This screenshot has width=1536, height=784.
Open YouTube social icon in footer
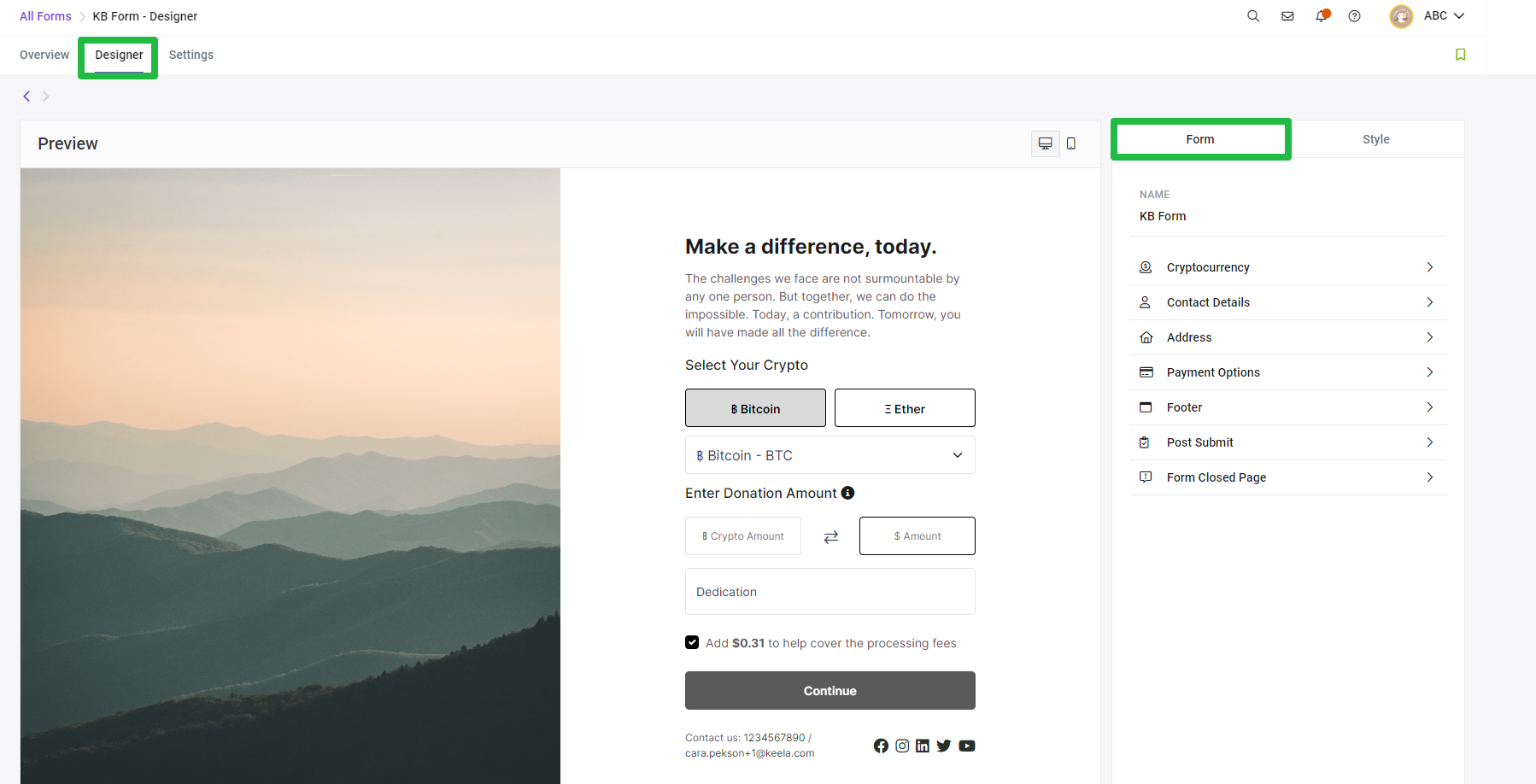coord(966,746)
